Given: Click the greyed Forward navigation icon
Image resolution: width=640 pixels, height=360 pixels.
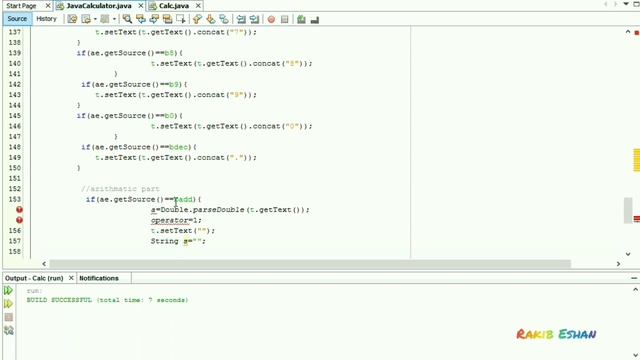Looking at the screenshot, I should [x=105, y=19].
